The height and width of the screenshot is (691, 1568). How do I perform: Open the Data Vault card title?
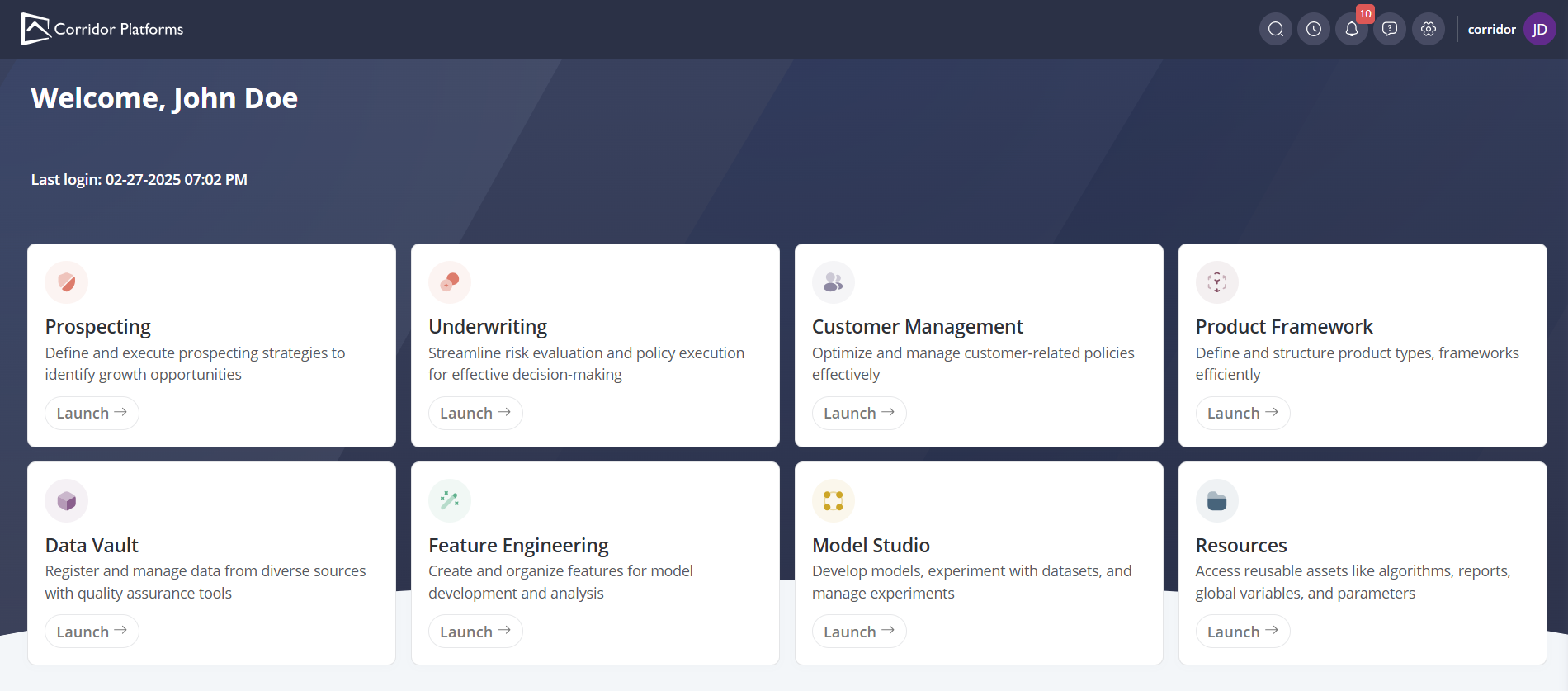click(x=92, y=546)
